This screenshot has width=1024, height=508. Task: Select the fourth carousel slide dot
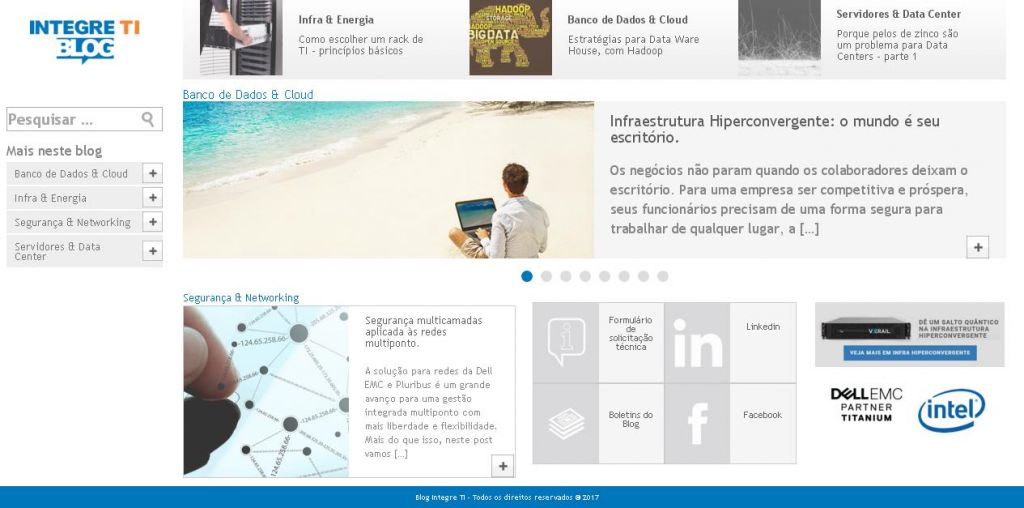point(585,276)
